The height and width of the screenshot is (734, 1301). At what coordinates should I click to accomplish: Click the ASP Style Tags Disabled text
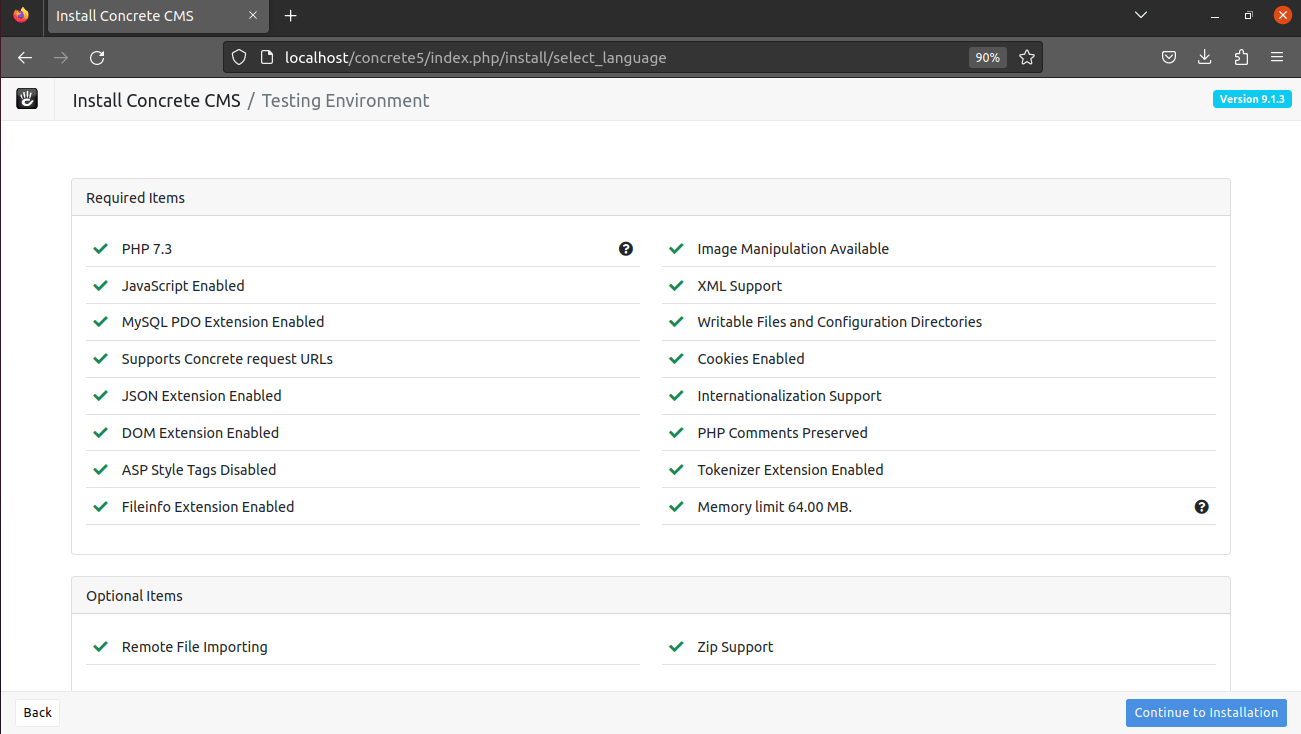coord(199,470)
